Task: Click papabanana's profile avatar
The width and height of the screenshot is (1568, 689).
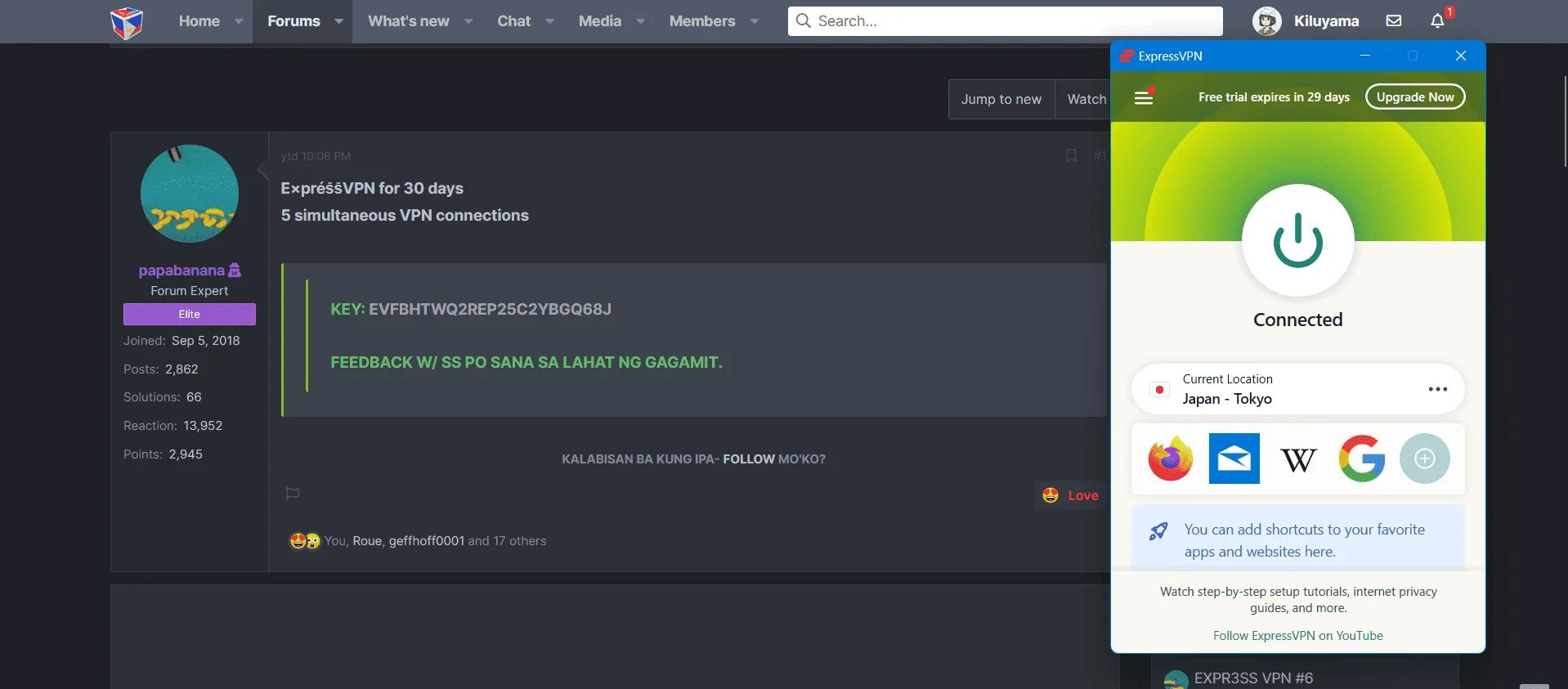Action: 190,194
